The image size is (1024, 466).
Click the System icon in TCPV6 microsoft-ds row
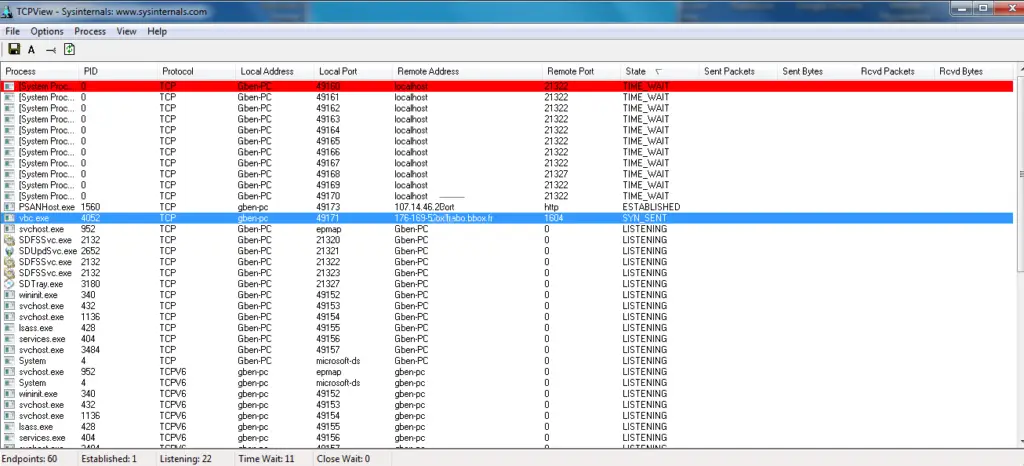(x=9, y=382)
